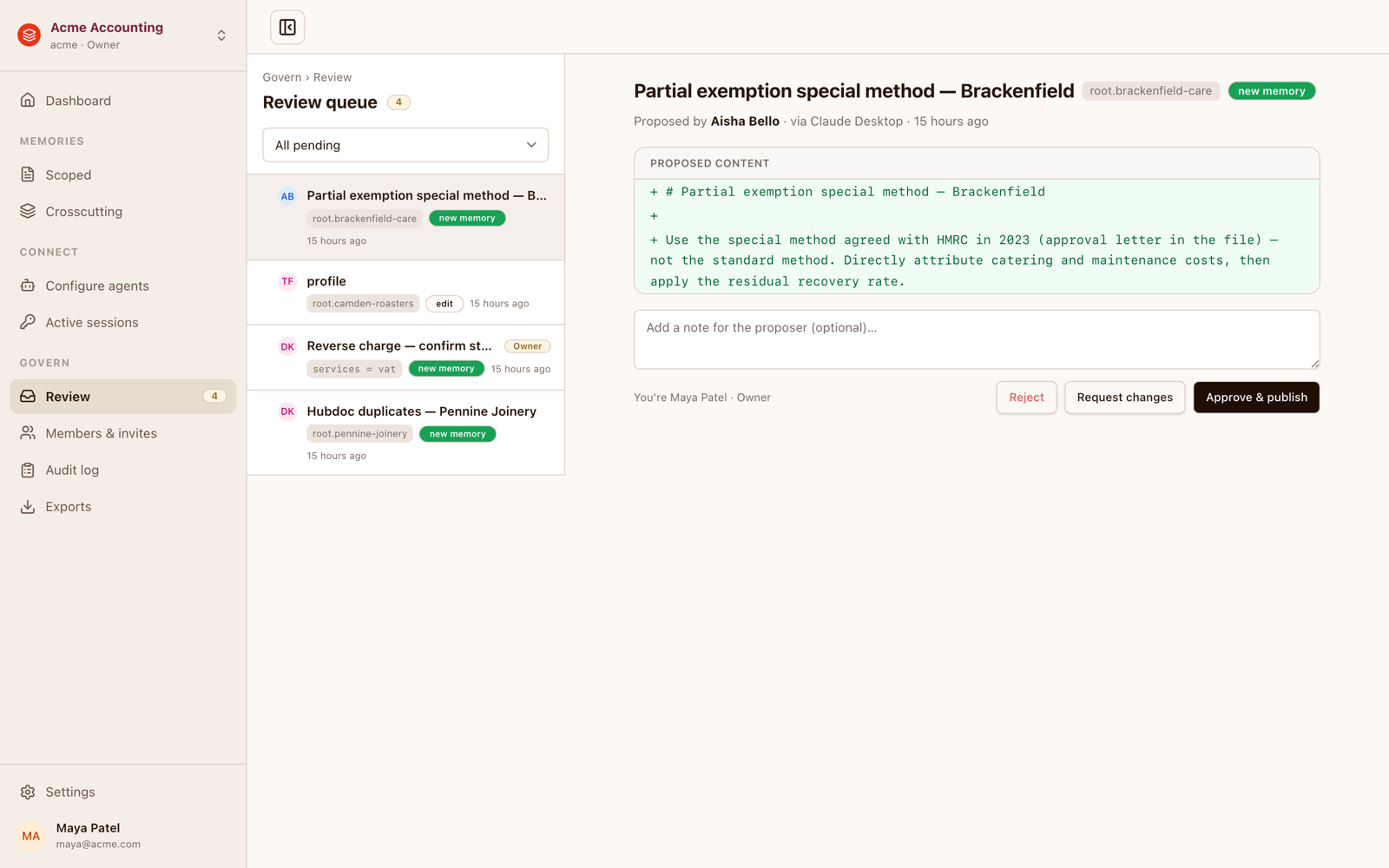Select the Partial exemption special method queue item

click(405, 217)
